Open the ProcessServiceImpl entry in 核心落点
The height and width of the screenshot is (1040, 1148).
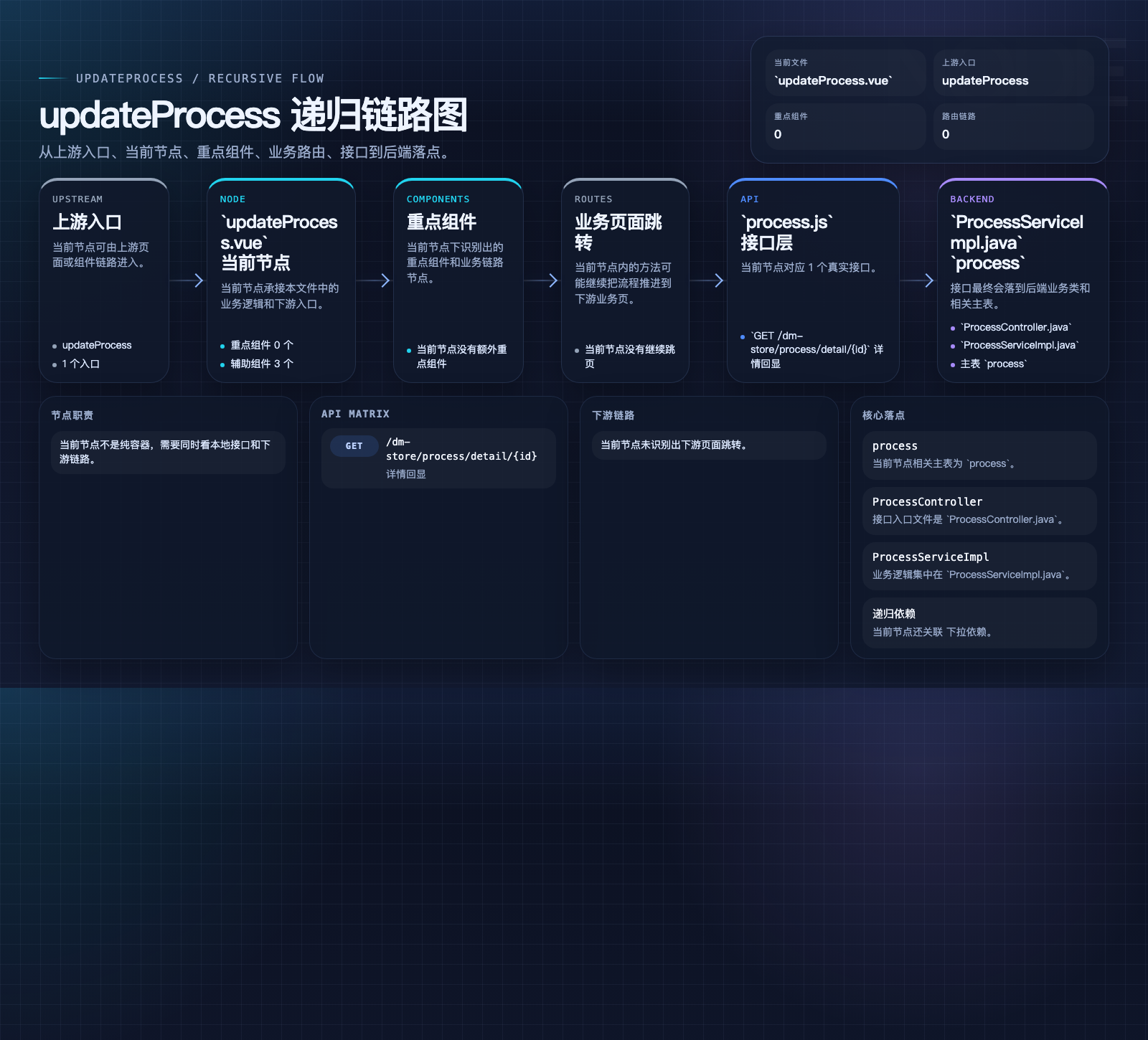(x=979, y=566)
